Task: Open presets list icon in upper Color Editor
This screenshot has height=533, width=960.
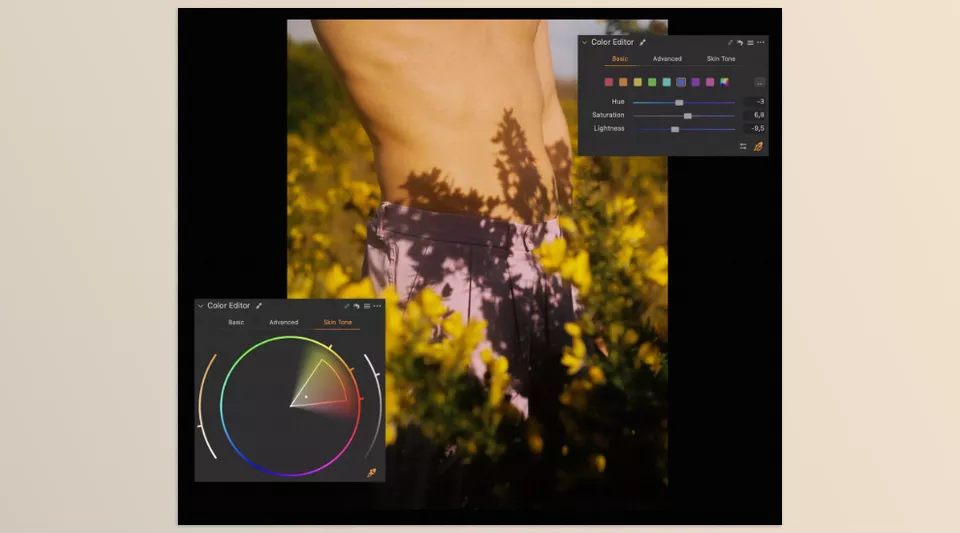Action: (x=750, y=43)
